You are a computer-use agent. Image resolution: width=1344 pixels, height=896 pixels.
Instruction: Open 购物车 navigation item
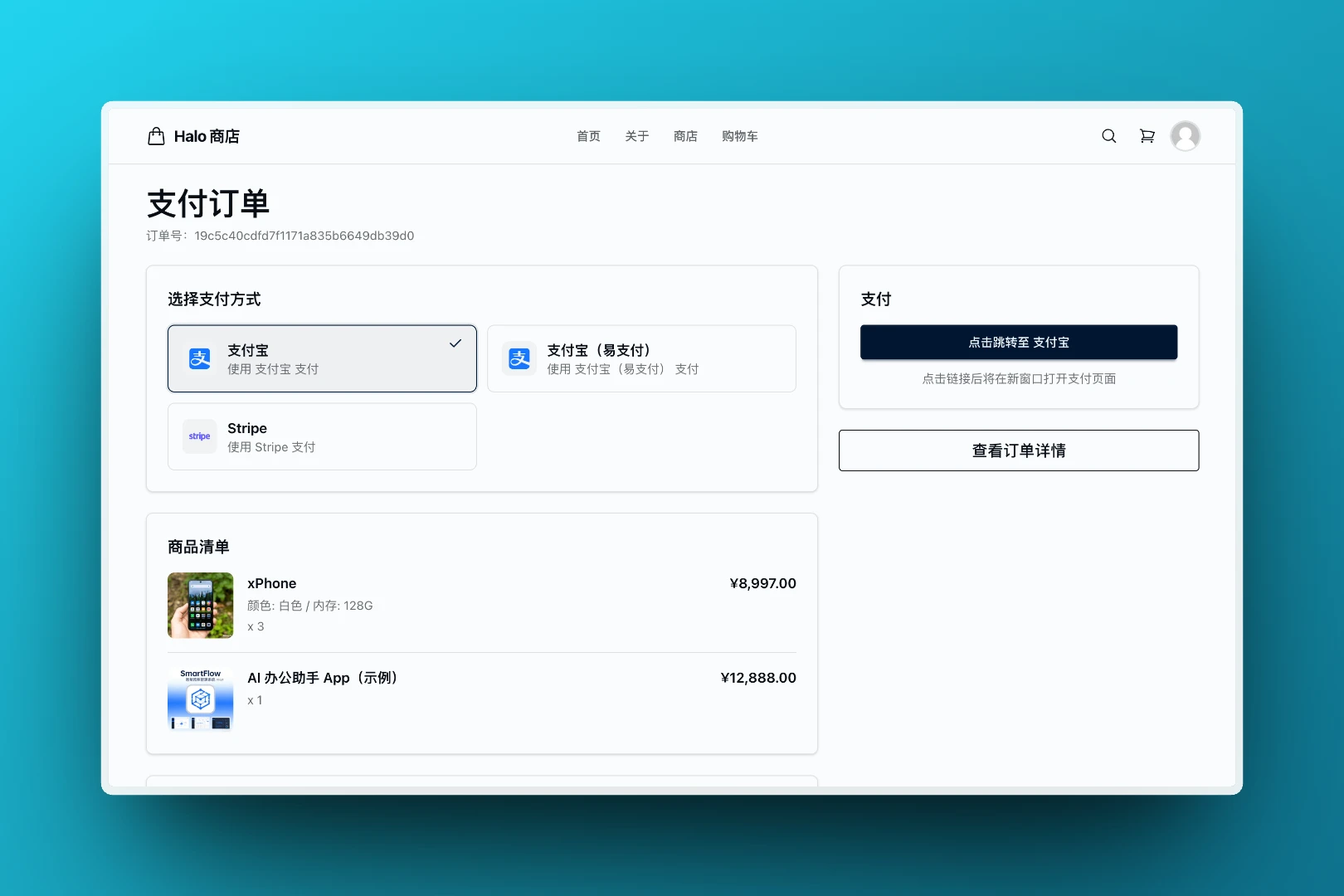(739, 136)
